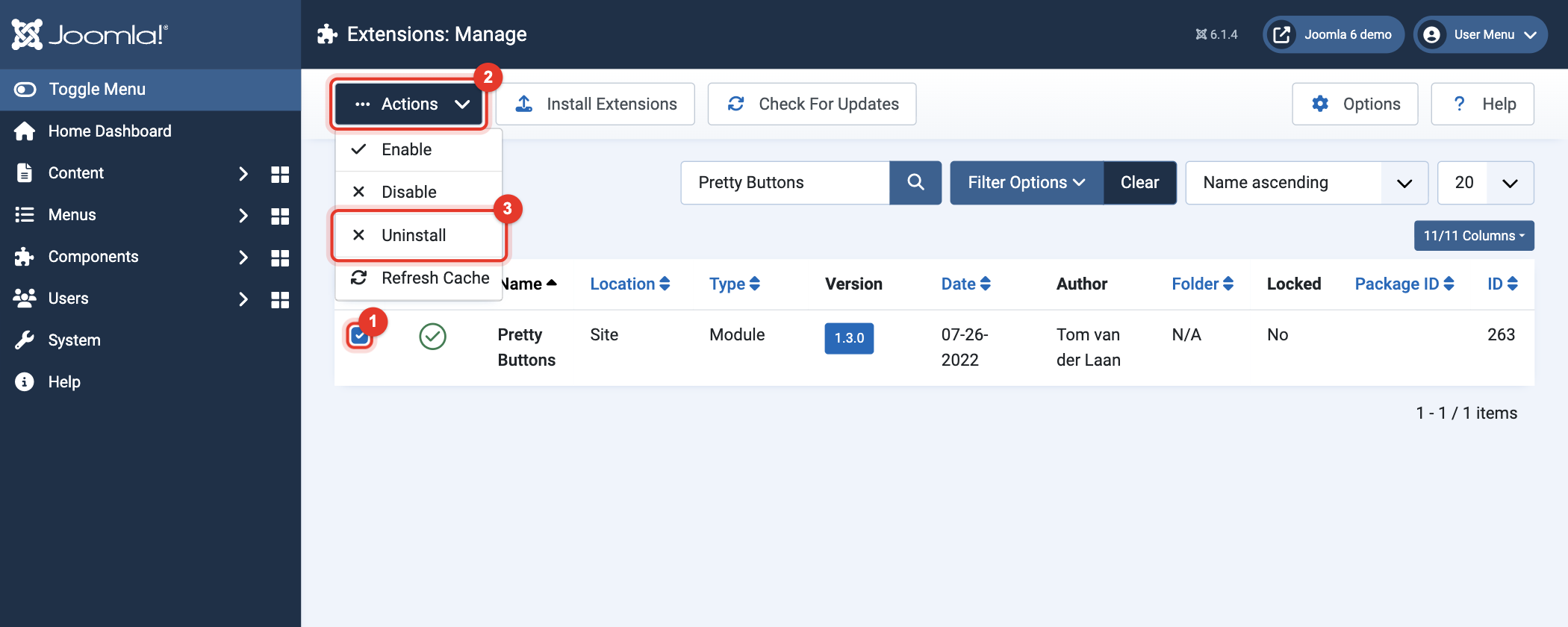
Task: Toggle the sidebar menu
Action: (150, 90)
